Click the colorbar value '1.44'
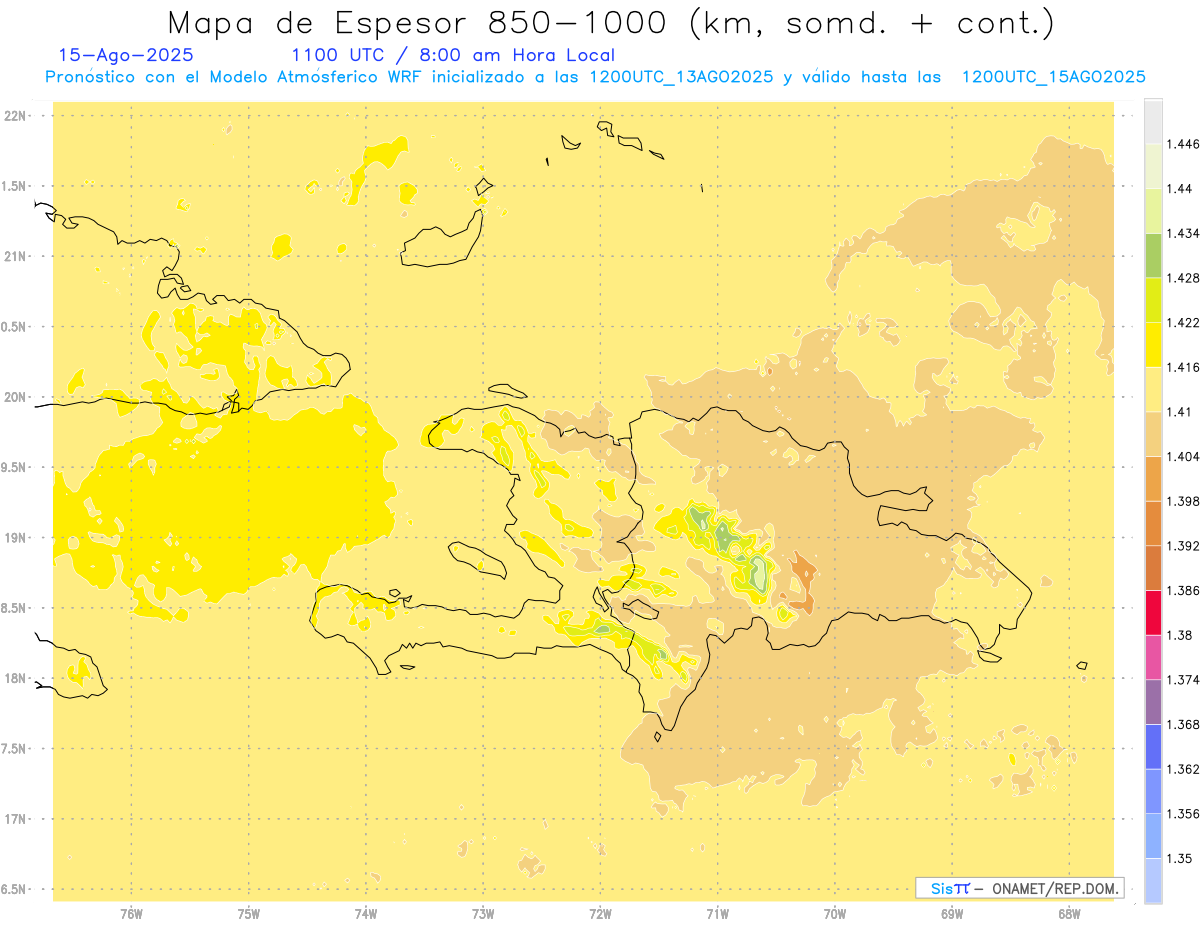The image size is (1200, 927). (1181, 188)
